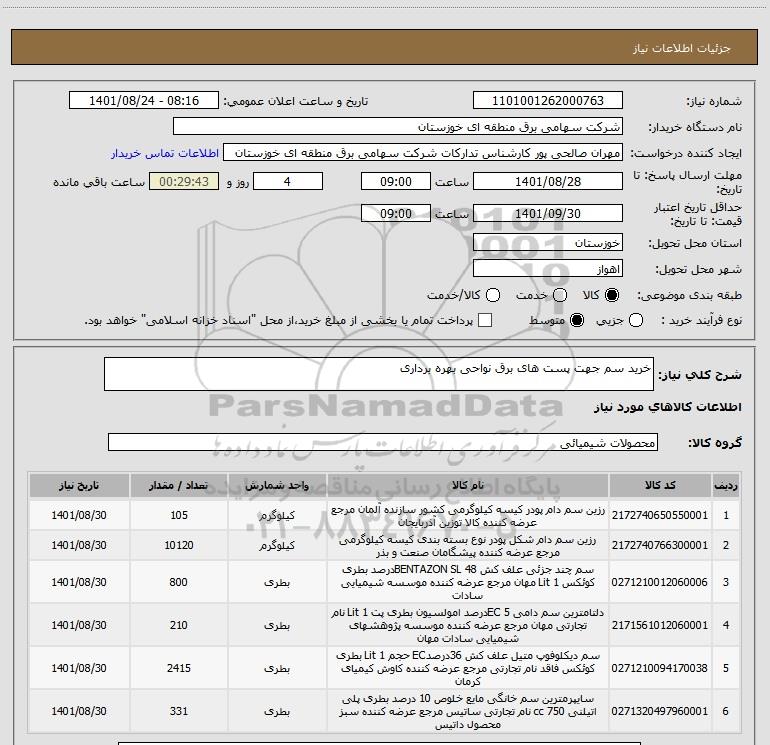Click the Deltamethrin EC 5 product name cell
770x745 pixels.
pyautogui.click(x=468, y=625)
